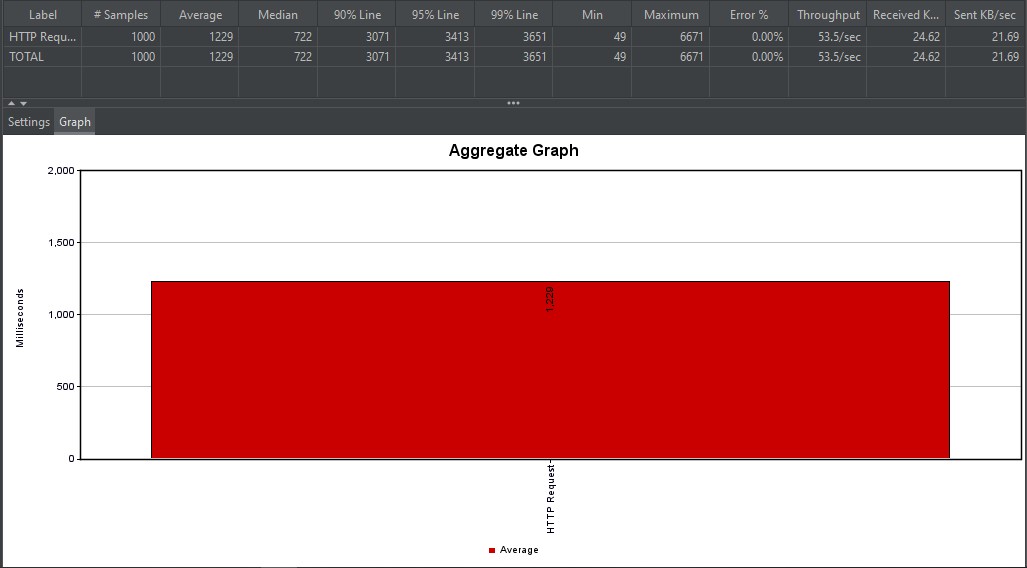Select sent 21.69 in TOTAL row
This screenshot has height=568, width=1027.
coord(985,57)
